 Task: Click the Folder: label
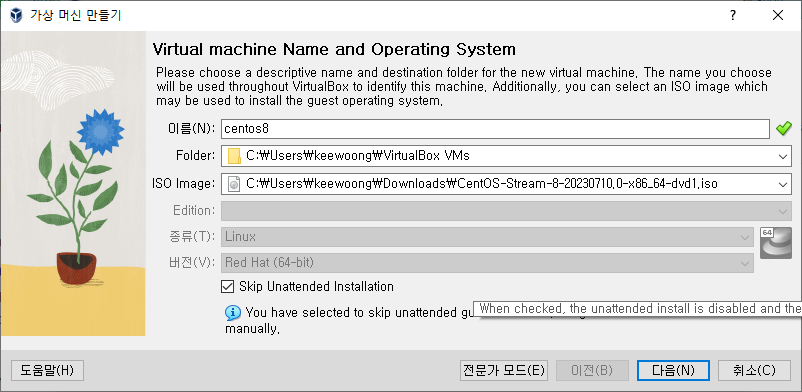coord(194,156)
